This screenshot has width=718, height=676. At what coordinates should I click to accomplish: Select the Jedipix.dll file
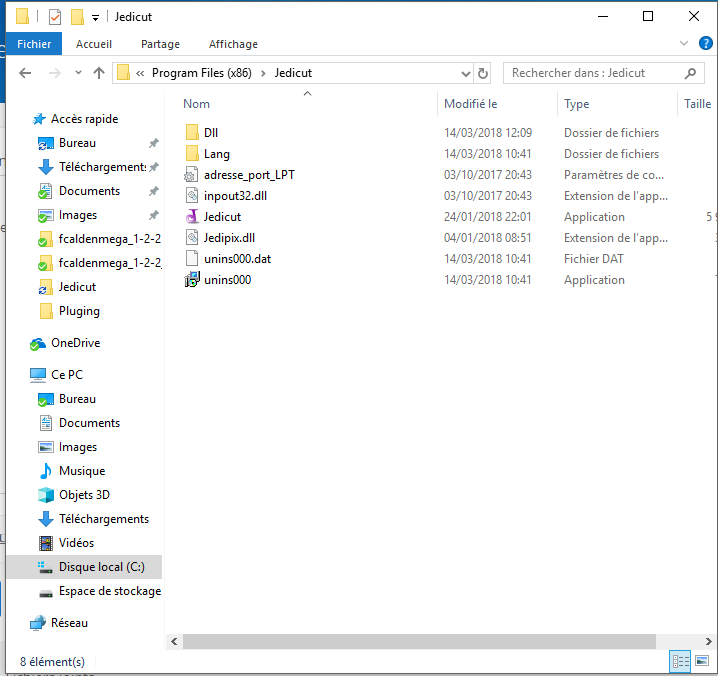[x=228, y=238]
